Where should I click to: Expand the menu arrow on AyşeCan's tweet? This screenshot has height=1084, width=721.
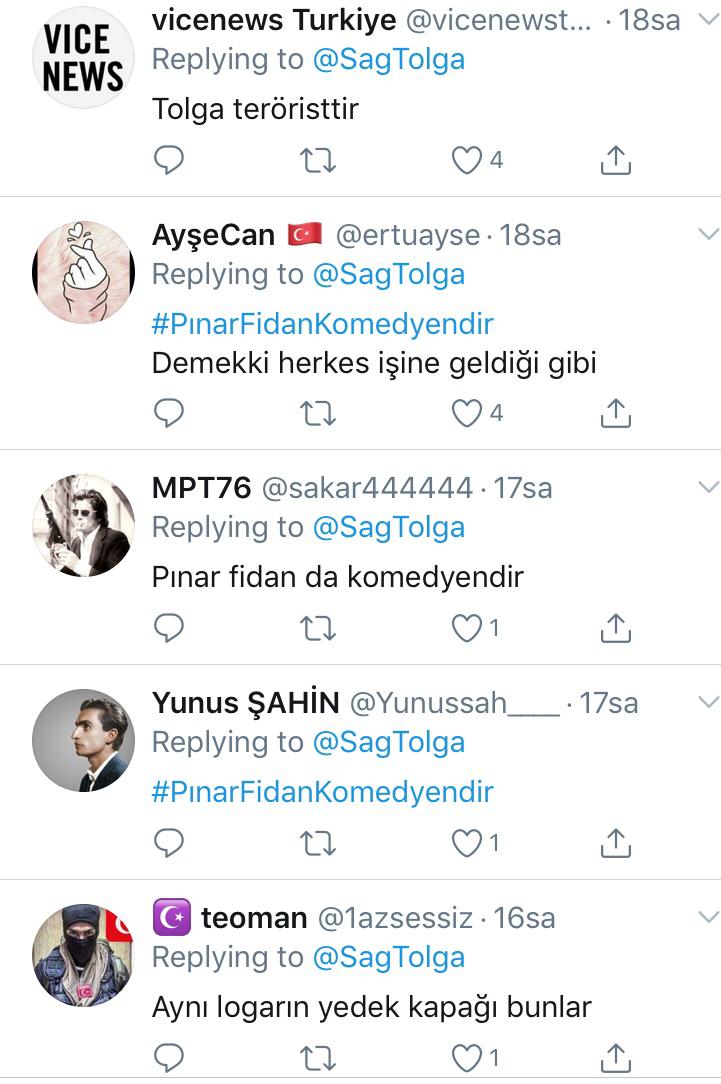[x=708, y=235]
